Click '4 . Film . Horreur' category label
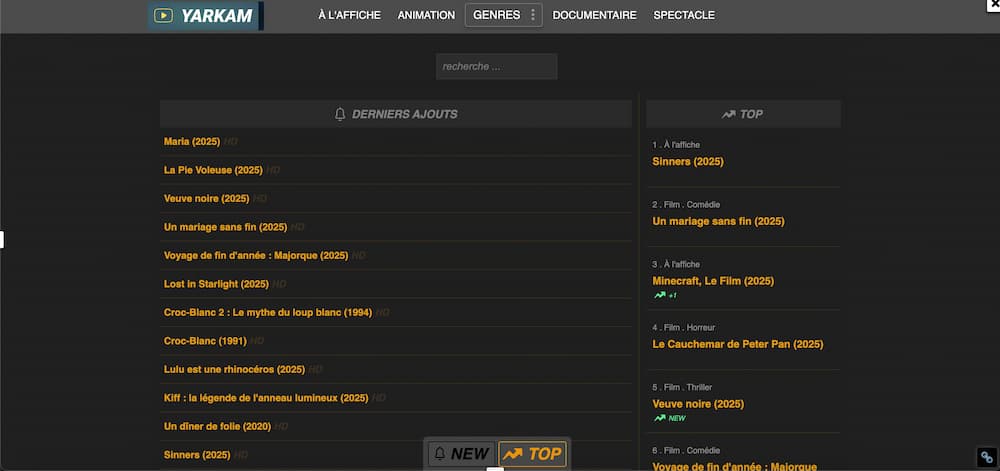The height and width of the screenshot is (471, 1000). 684,328
